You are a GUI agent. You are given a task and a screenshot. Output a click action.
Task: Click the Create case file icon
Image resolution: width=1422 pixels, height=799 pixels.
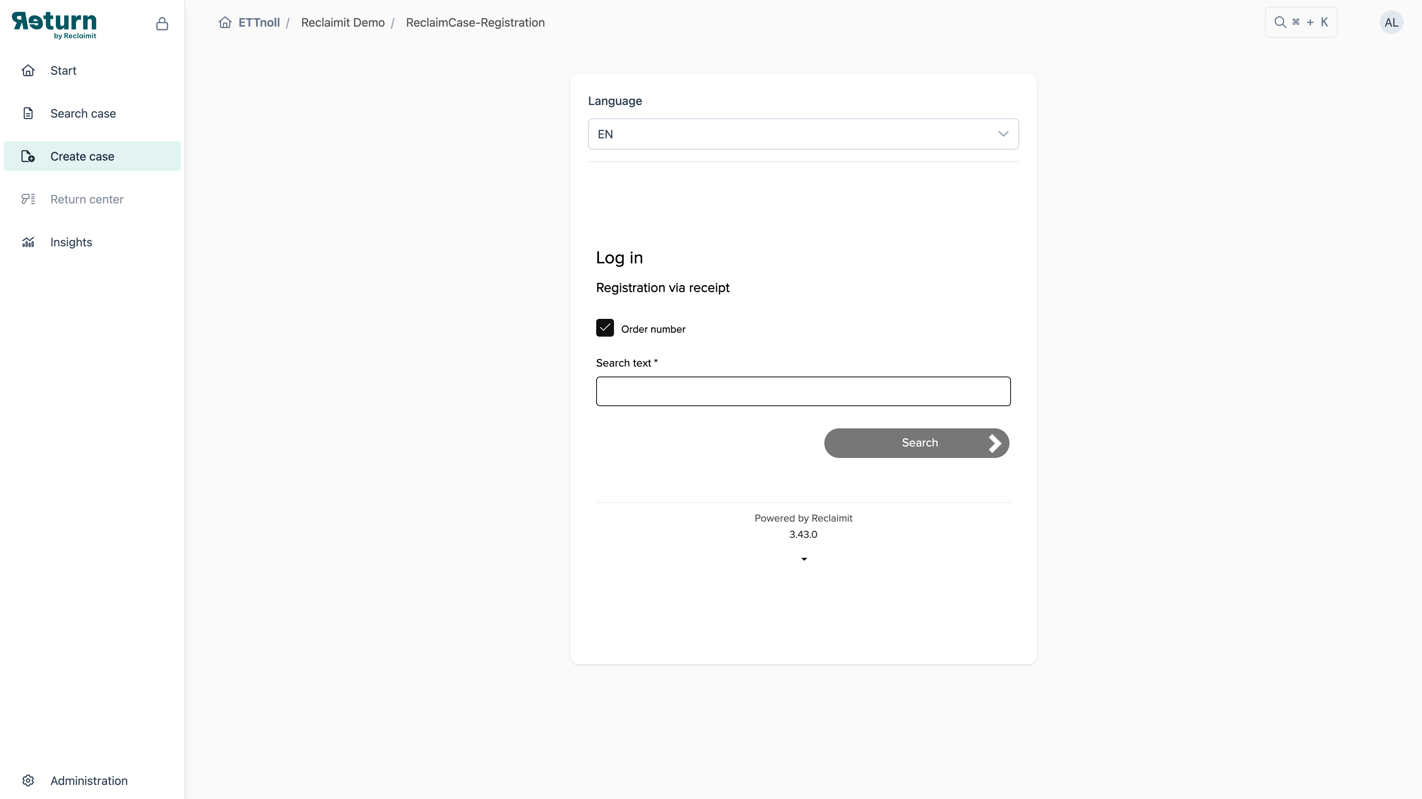[x=28, y=157]
